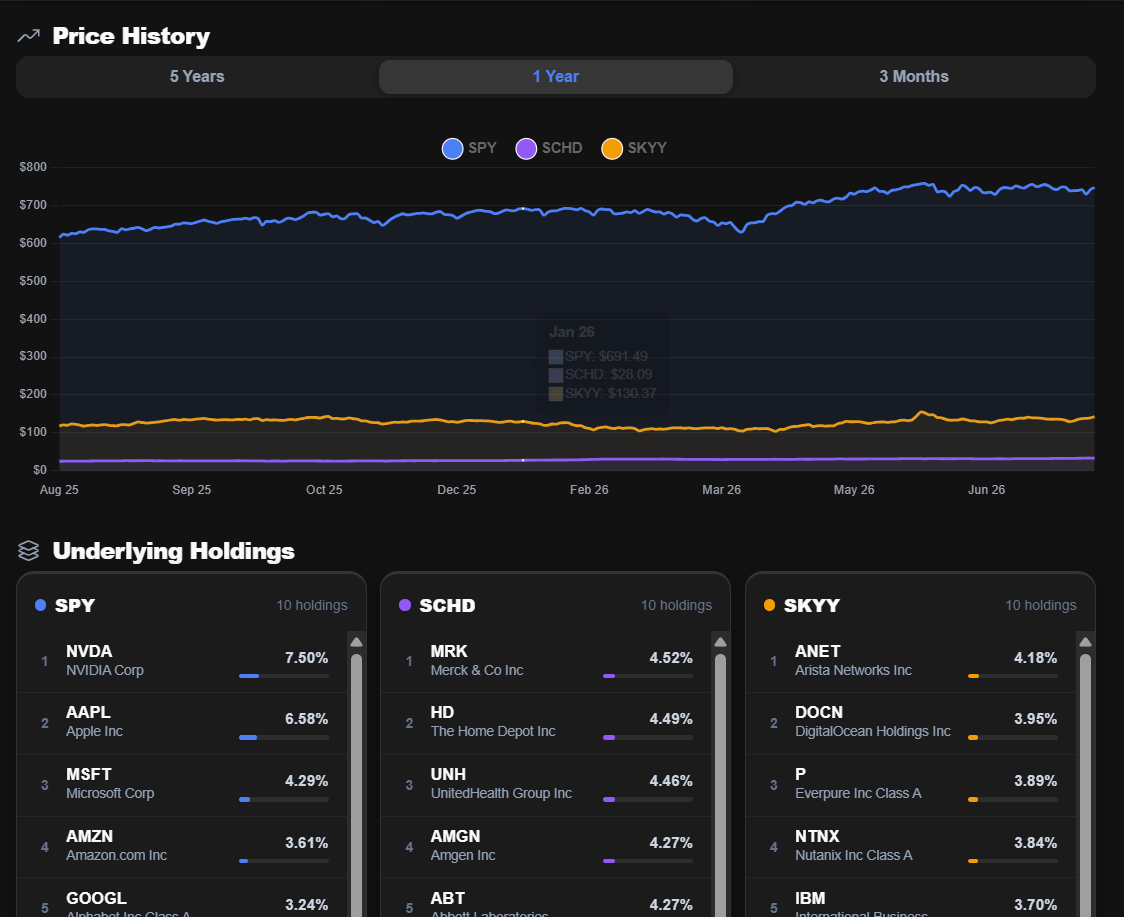The width and height of the screenshot is (1124, 917).
Task: Select the DOCN DigitalOcean Holdings row
Action: click(x=911, y=723)
